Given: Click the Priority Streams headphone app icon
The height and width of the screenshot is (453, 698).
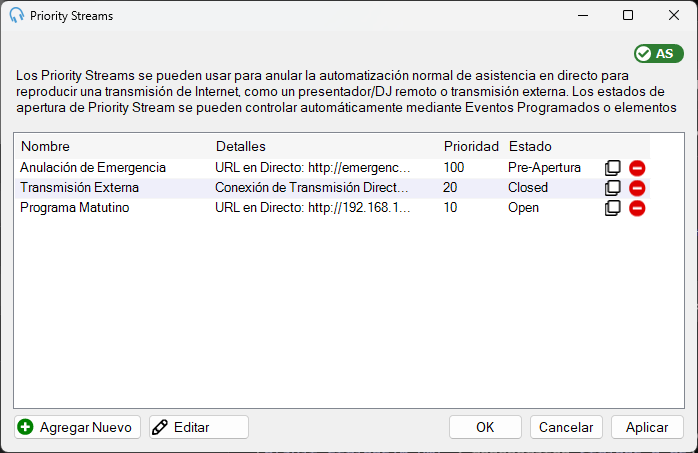Looking at the screenshot, I should (16, 16).
